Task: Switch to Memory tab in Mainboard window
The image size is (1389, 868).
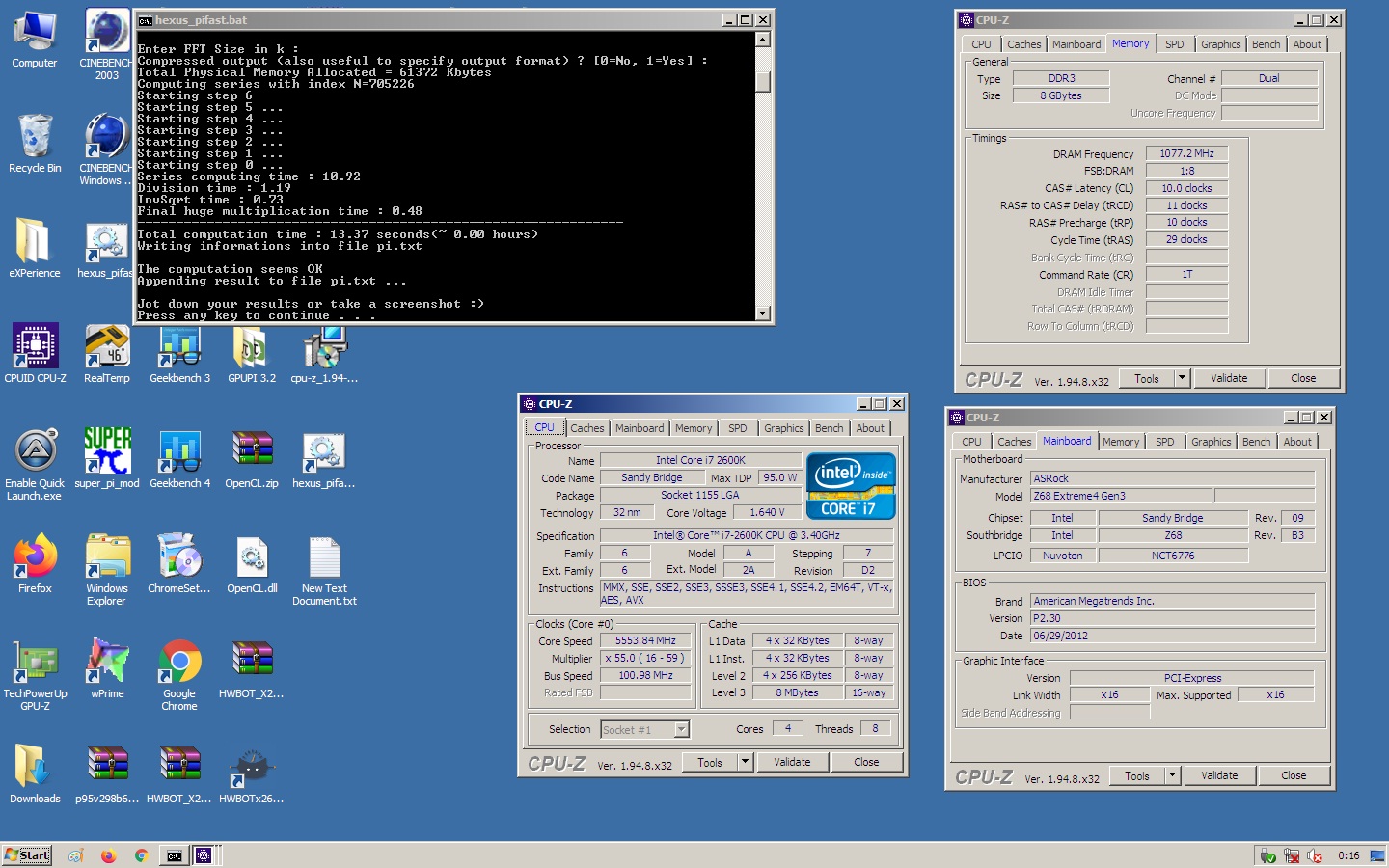Action: (x=1120, y=442)
